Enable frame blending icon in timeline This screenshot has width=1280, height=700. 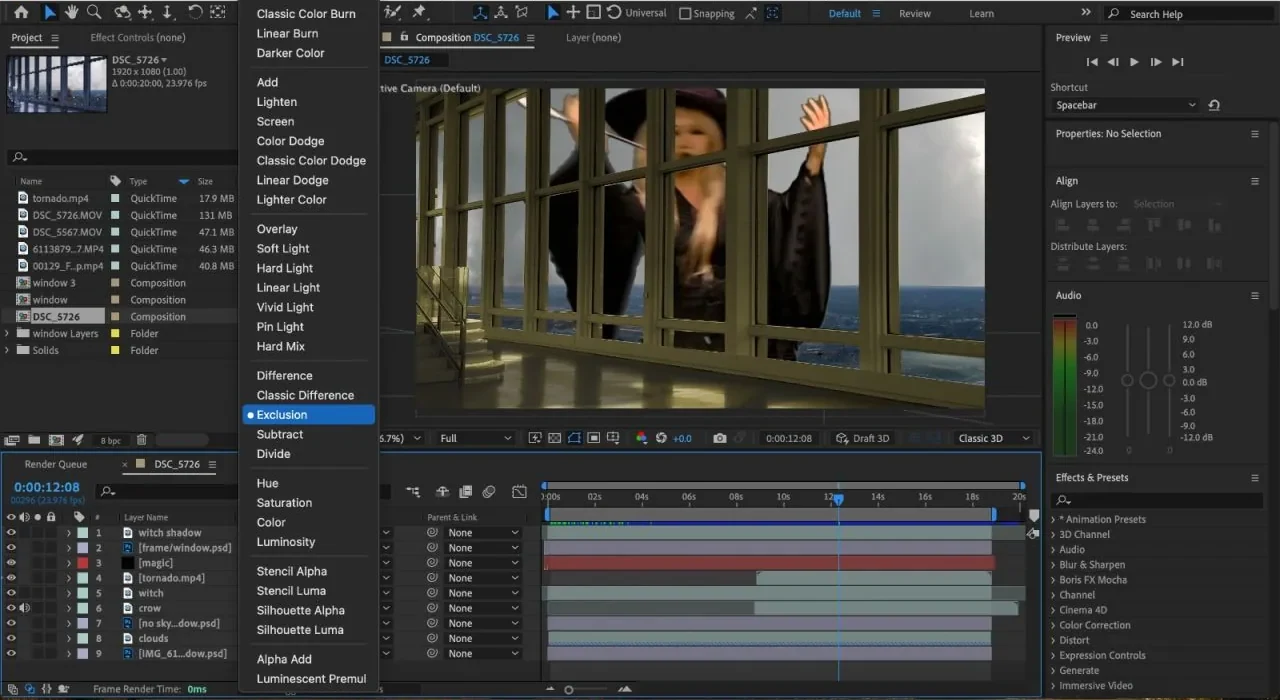[465, 492]
